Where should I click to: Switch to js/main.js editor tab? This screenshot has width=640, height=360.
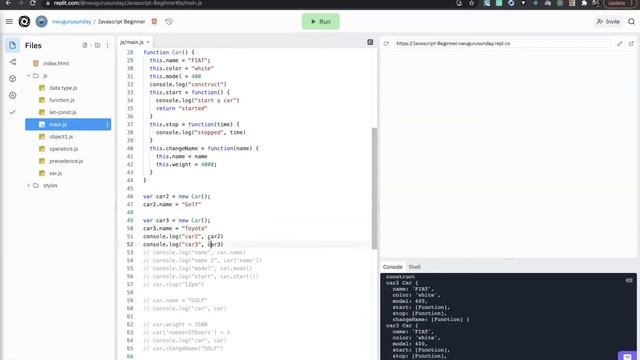[x=132, y=42]
